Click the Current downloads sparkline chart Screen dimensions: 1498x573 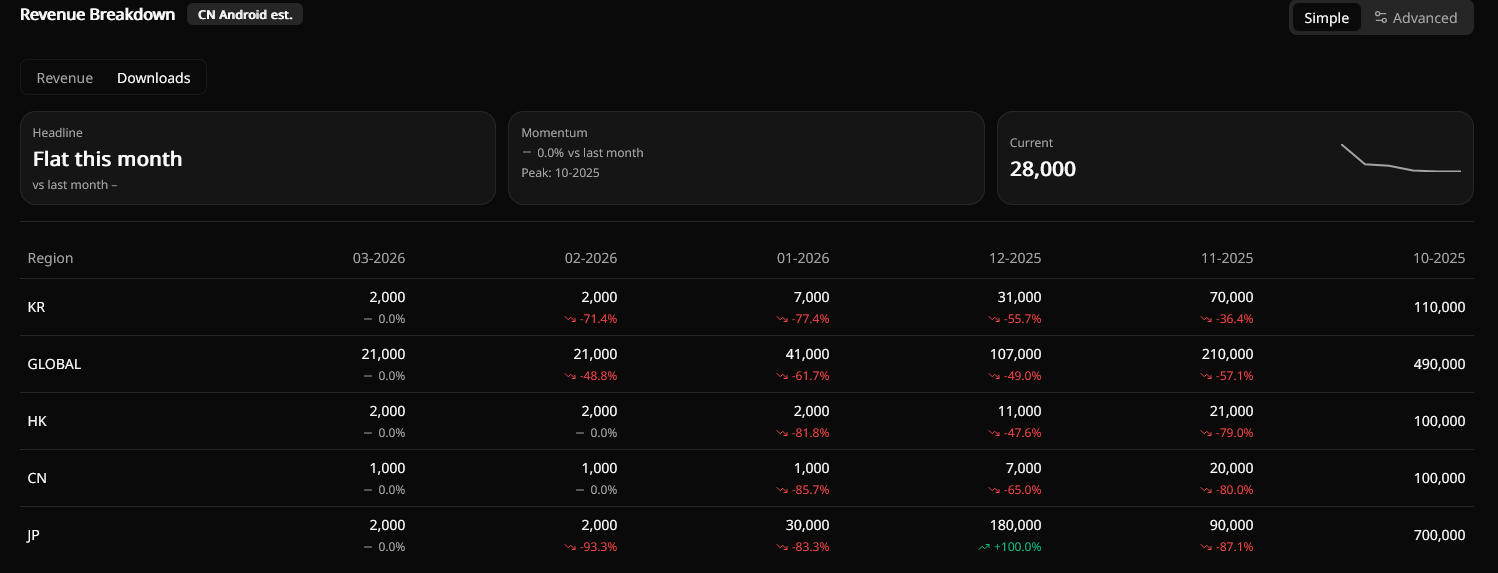1401,158
